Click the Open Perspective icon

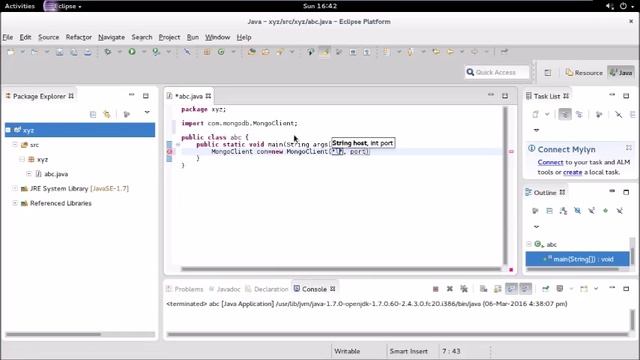[x=548, y=73]
